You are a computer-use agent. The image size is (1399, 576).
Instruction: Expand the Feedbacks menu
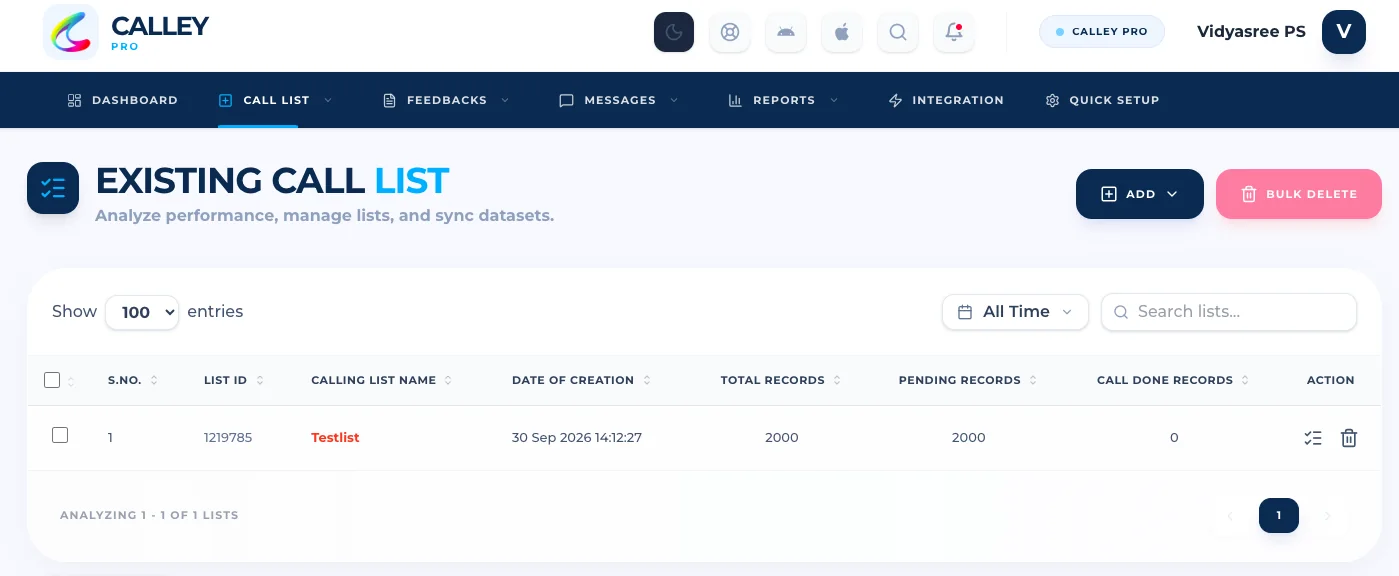click(446, 100)
